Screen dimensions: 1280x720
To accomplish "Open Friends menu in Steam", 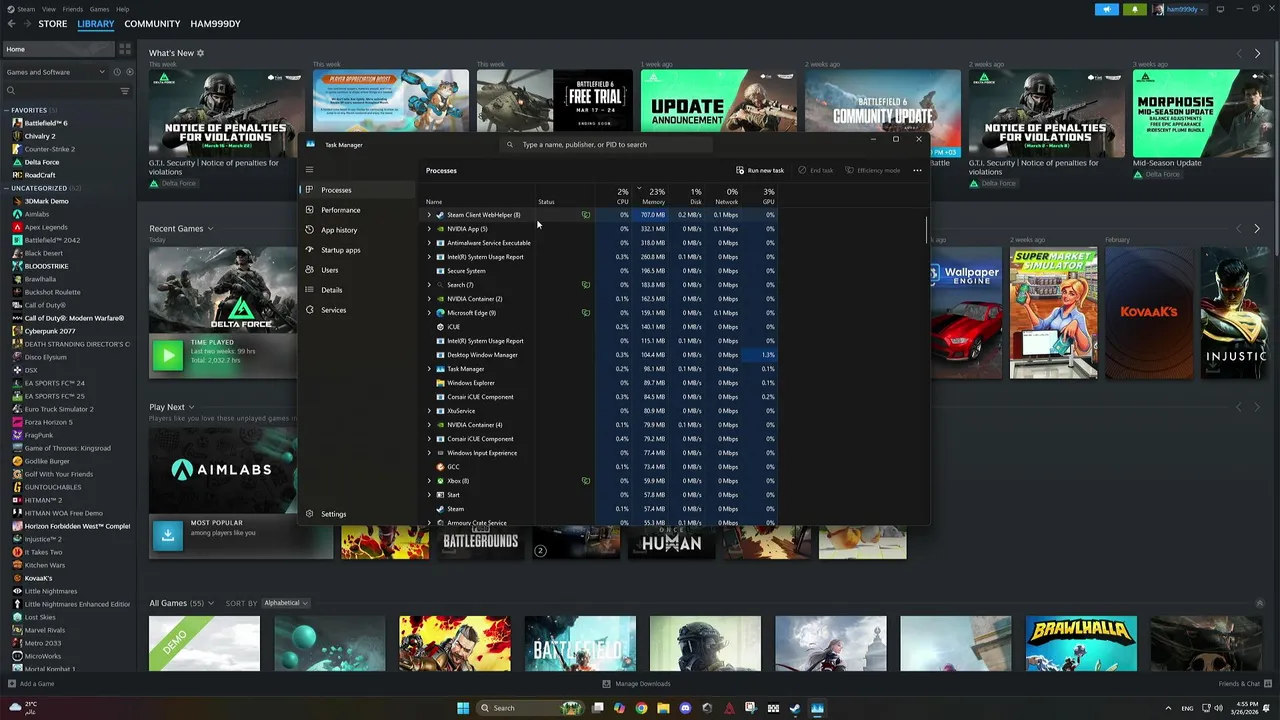I will 73,9.
